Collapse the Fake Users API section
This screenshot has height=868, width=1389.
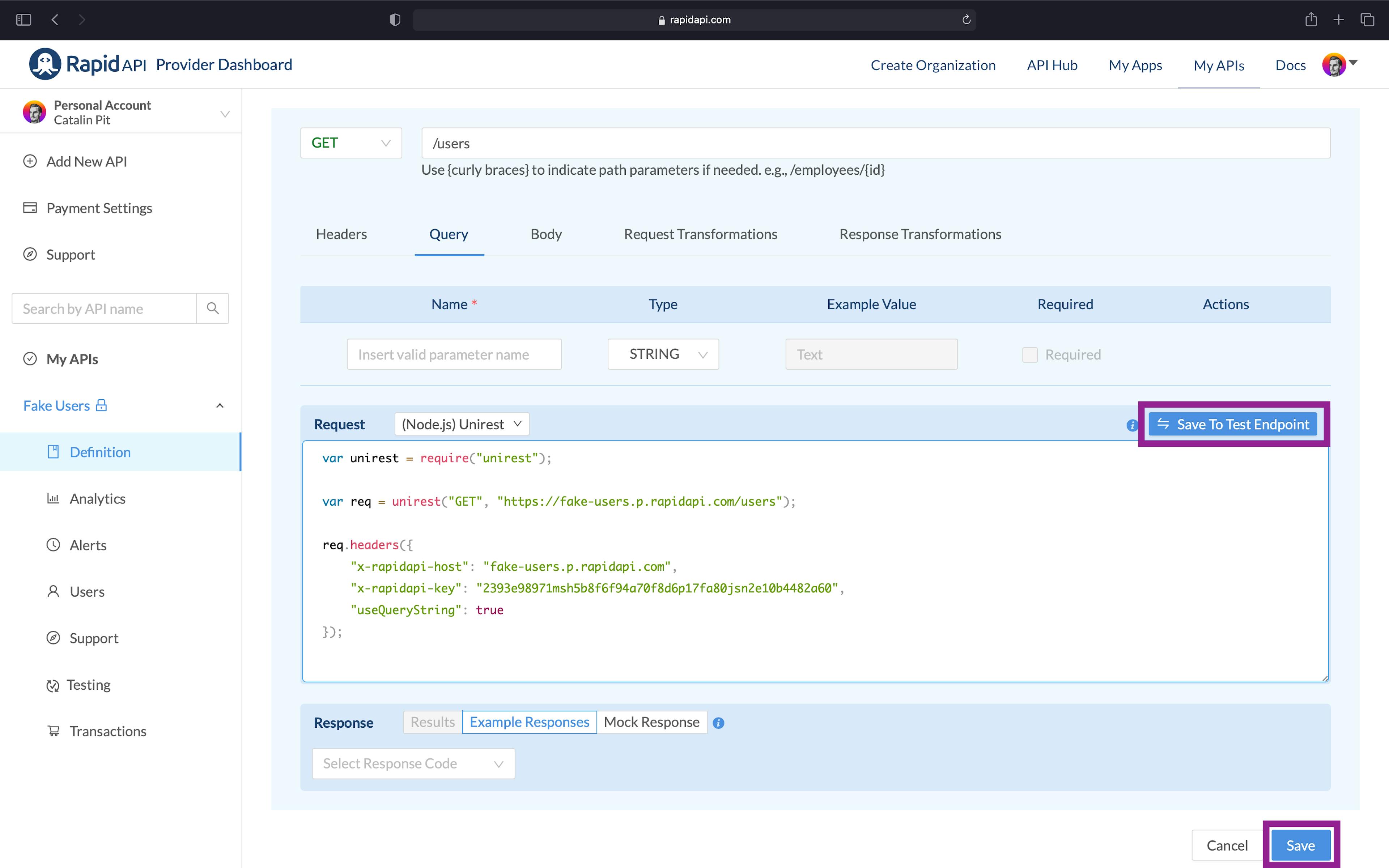219,406
